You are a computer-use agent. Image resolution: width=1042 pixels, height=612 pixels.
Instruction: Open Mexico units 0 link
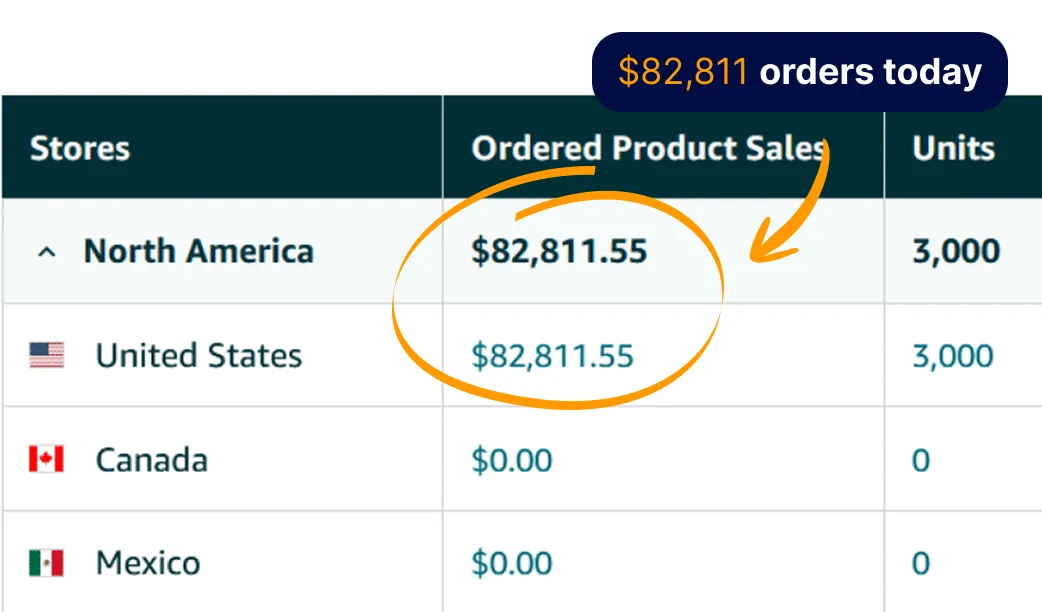(921, 563)
